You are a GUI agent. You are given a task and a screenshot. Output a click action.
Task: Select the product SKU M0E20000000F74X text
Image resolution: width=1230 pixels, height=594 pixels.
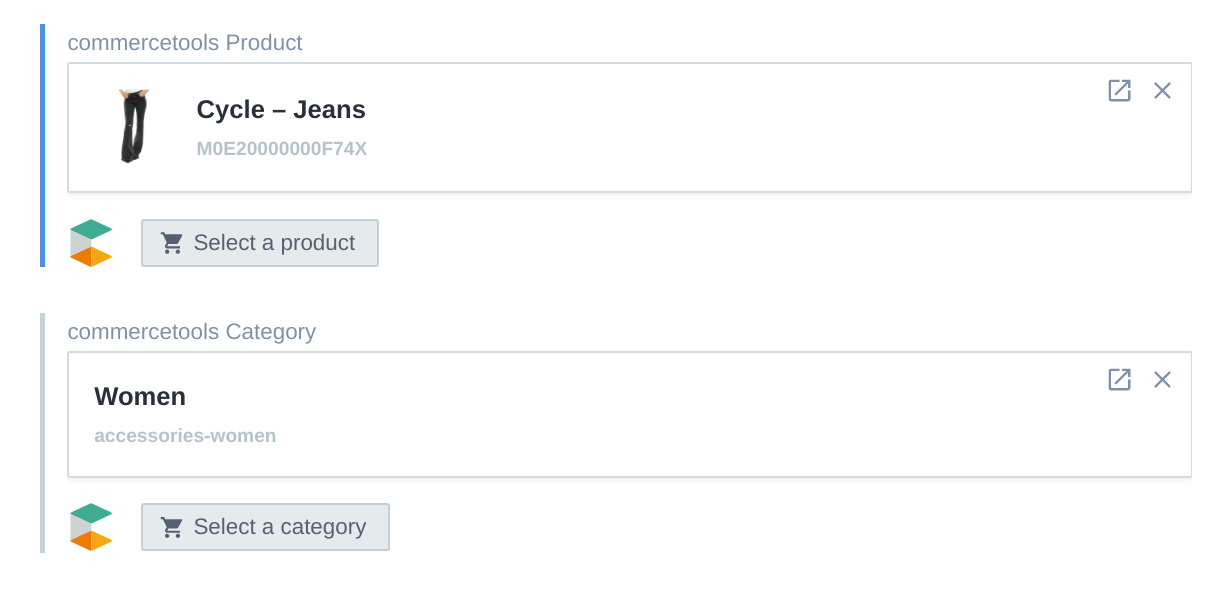282,149
